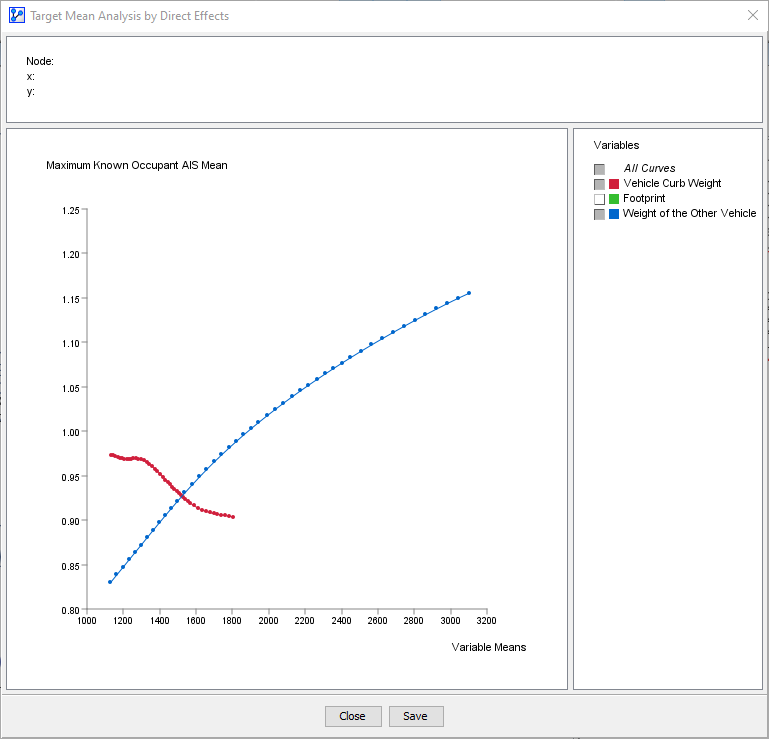This screenshot has width=769, height=739.
Task: Click the 1.25 y-axis tick label
Action: [x=71, y=211]
